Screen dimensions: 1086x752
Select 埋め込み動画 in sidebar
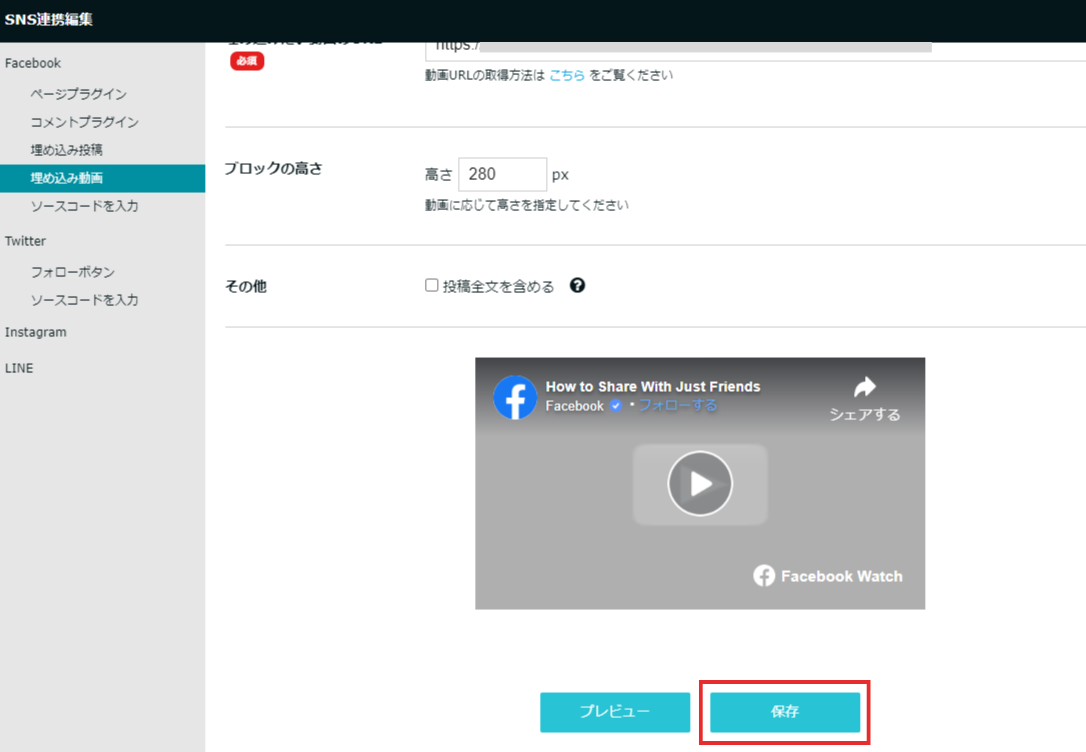103,178
